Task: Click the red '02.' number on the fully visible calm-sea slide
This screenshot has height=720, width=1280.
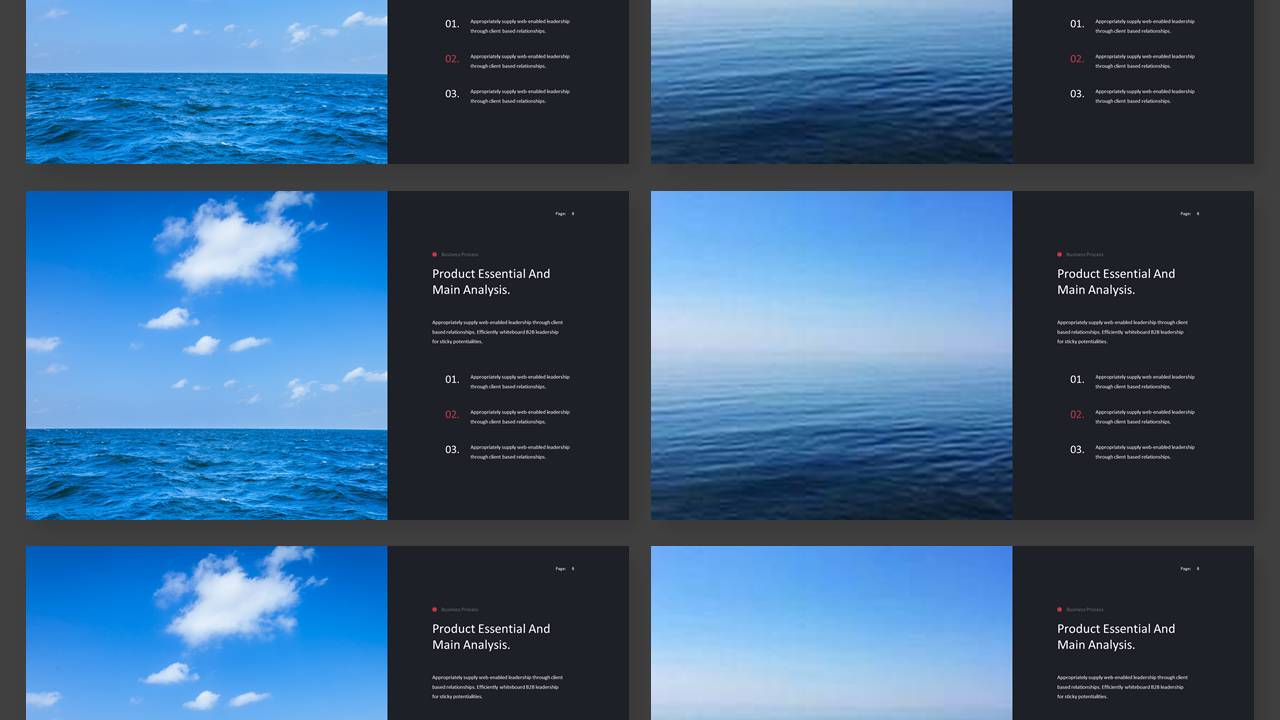Action: pos(1077,415)
